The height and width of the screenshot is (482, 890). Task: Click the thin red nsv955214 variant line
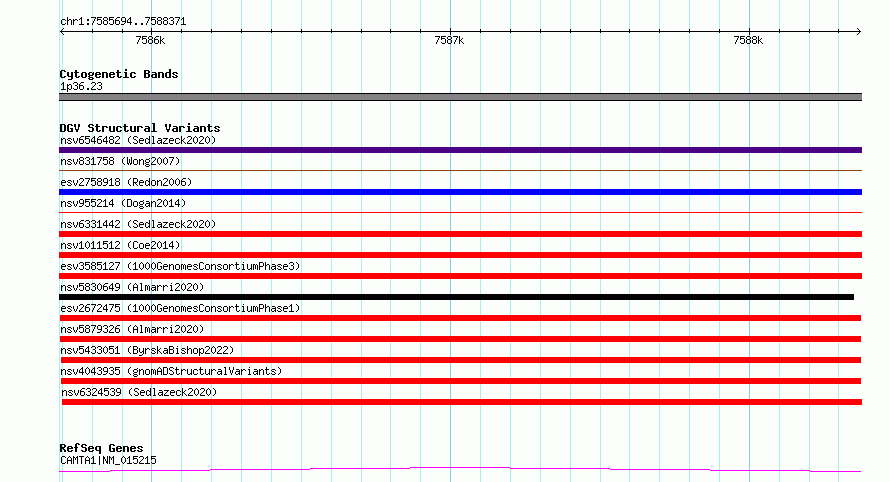click(x=460, y=212)
